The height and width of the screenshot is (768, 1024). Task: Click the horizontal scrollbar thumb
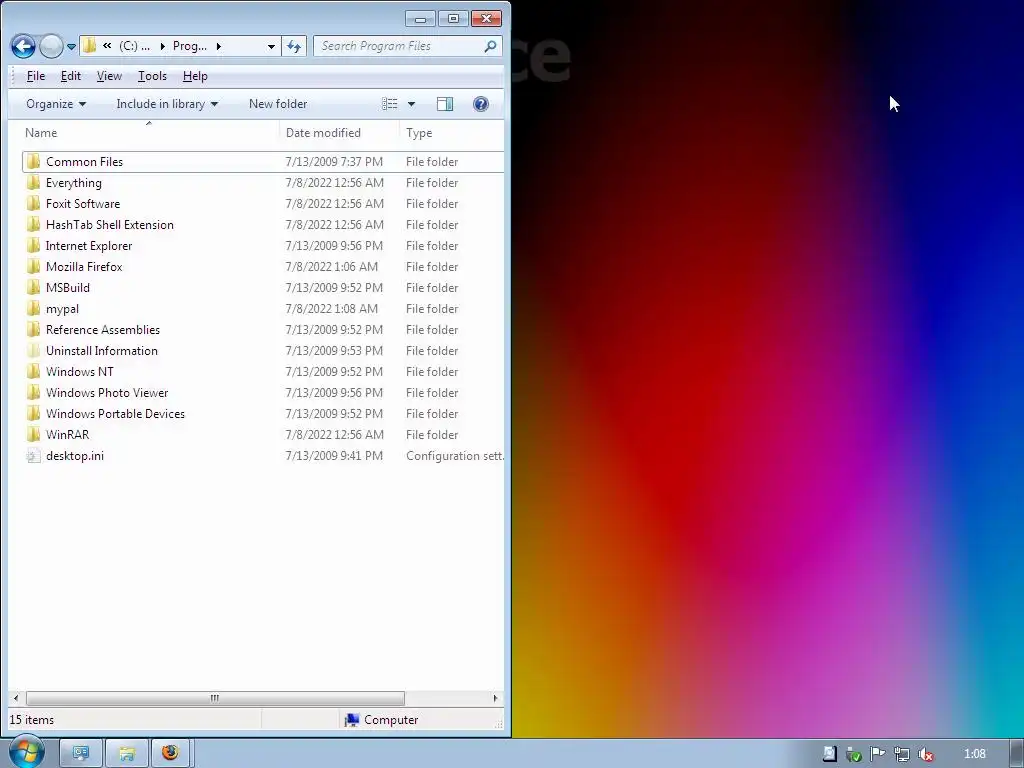coord(215,698)
